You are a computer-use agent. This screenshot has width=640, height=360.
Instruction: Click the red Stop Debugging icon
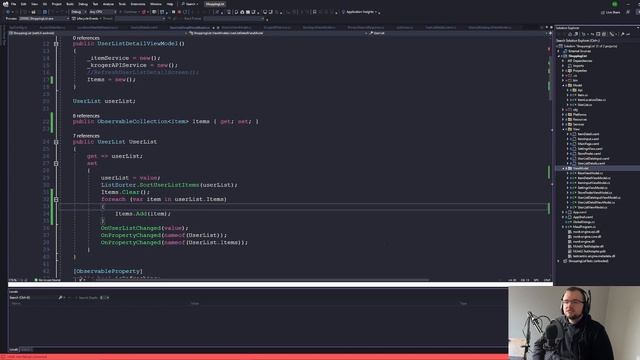tap(179, 12)
